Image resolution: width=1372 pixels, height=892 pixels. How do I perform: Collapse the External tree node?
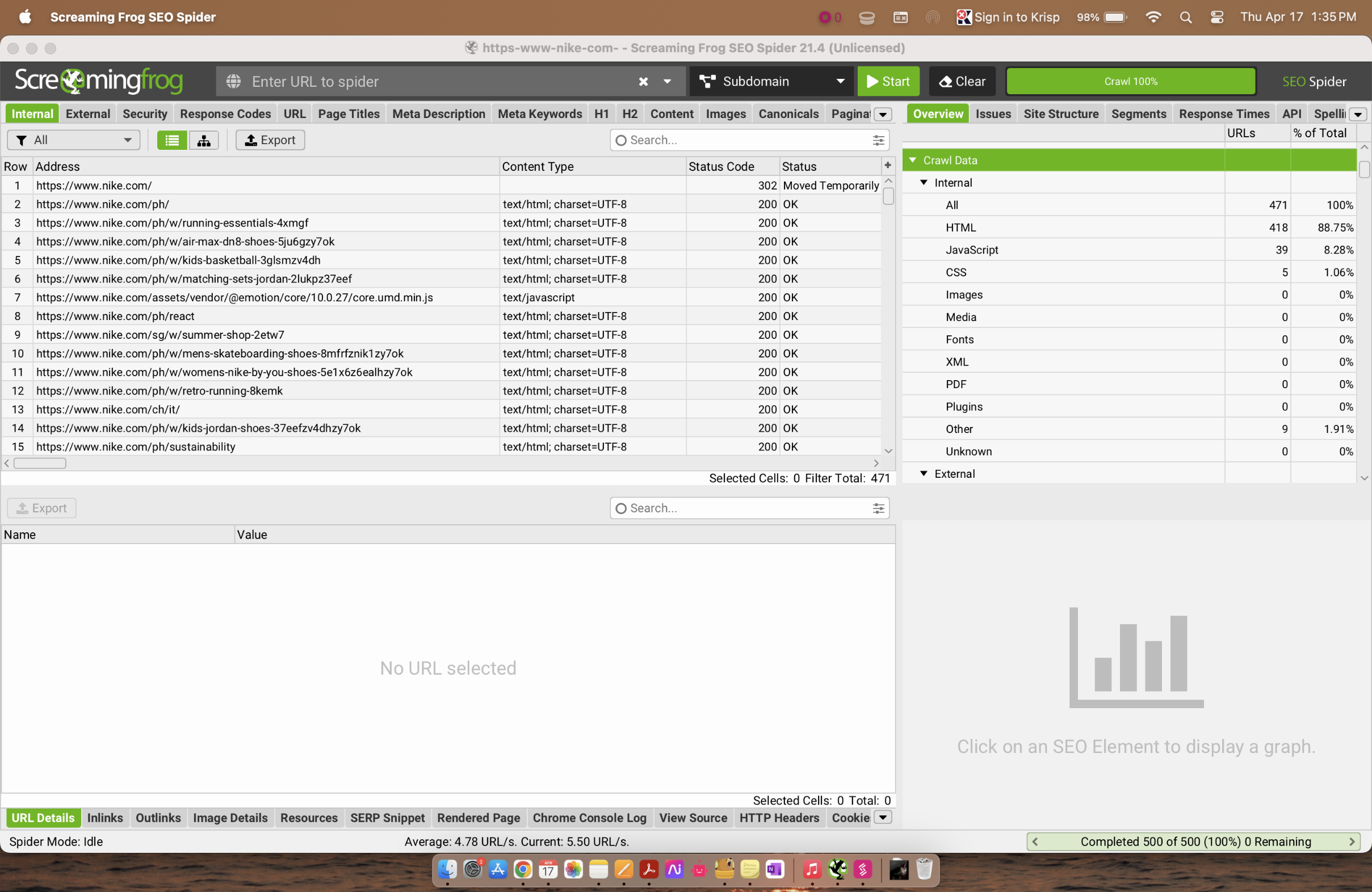[x=924, y=474]
